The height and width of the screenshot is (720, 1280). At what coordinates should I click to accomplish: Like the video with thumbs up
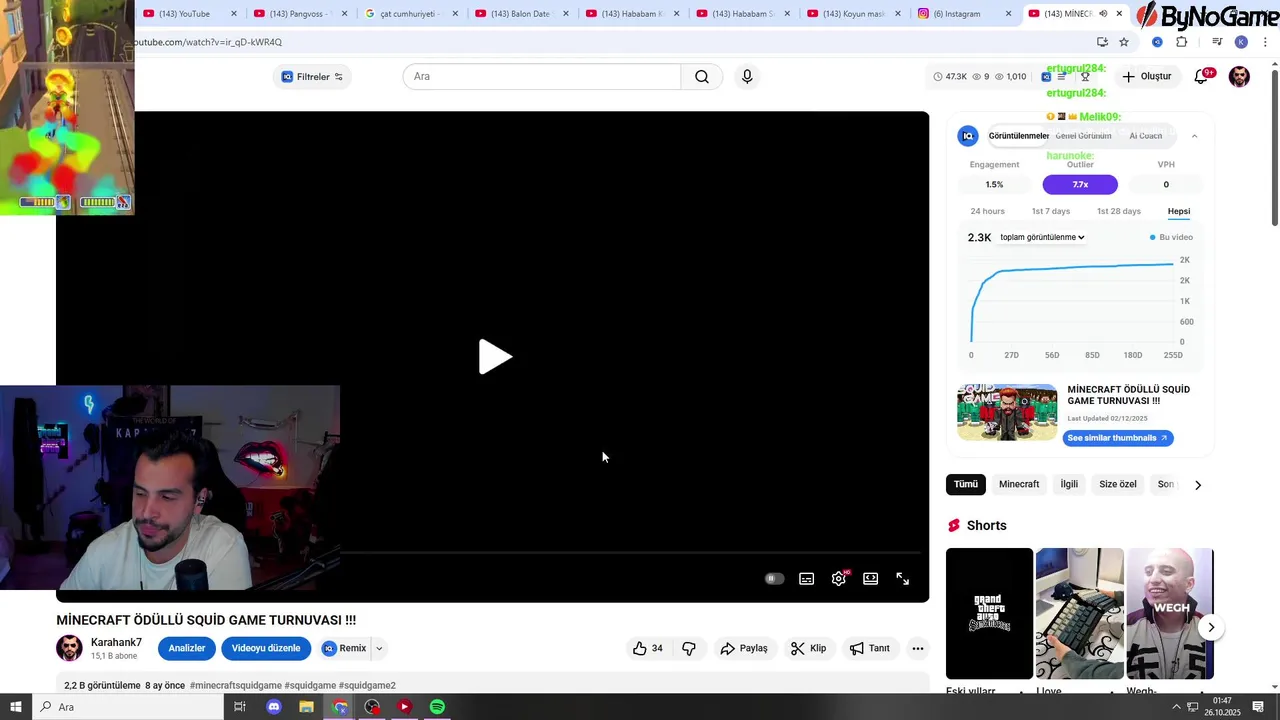[647, 648]
